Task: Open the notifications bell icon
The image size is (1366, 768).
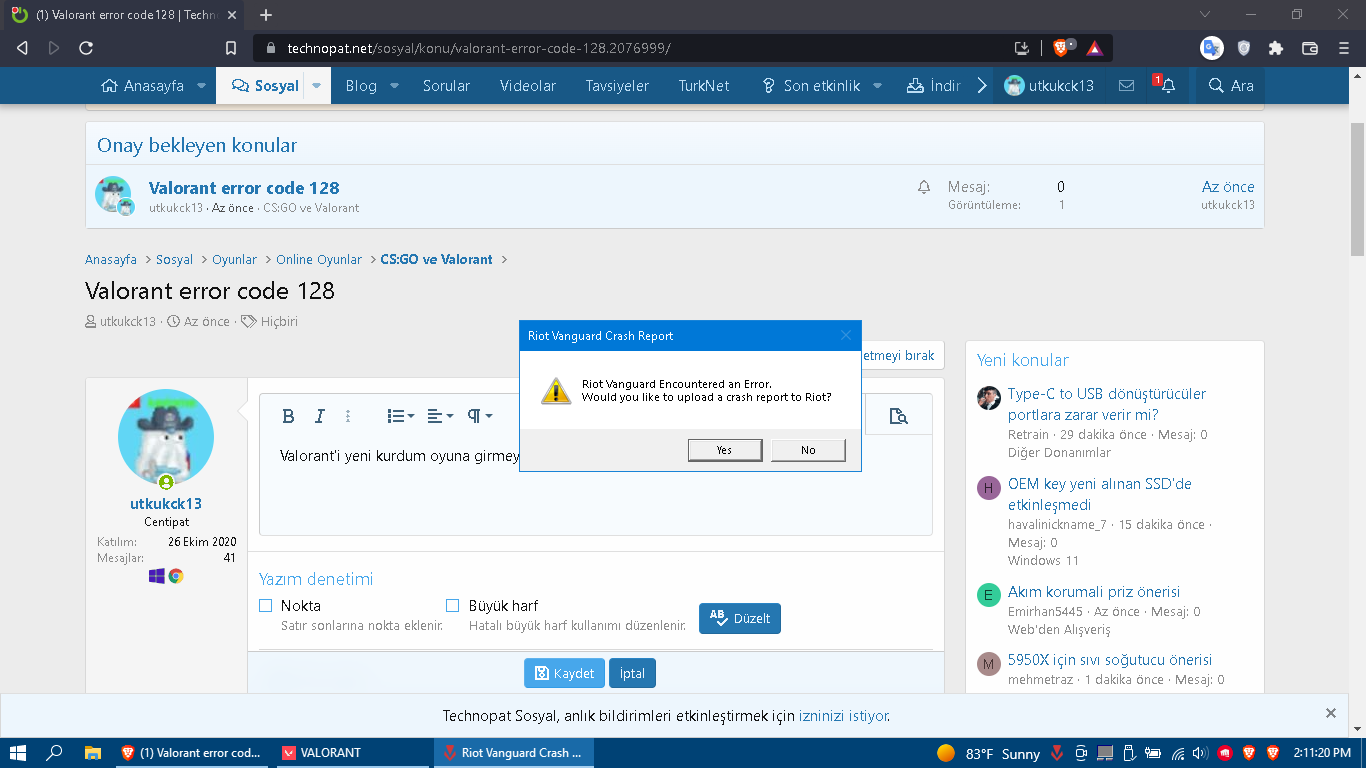Action: 1167,86
